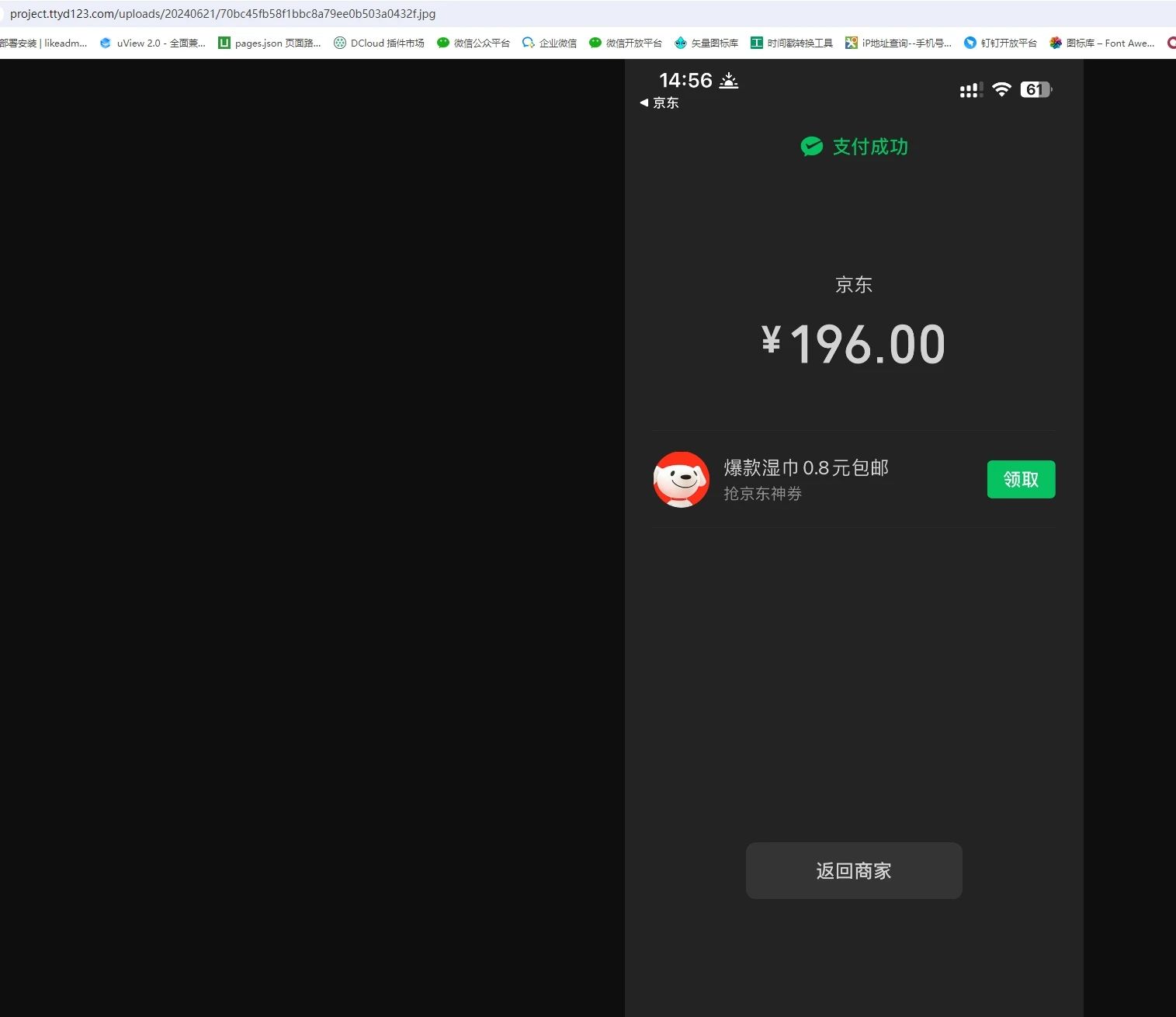1176x1017 pixels.
Task: Open the 钉钉开放平台 bookmark
Action: [1001, 43]
